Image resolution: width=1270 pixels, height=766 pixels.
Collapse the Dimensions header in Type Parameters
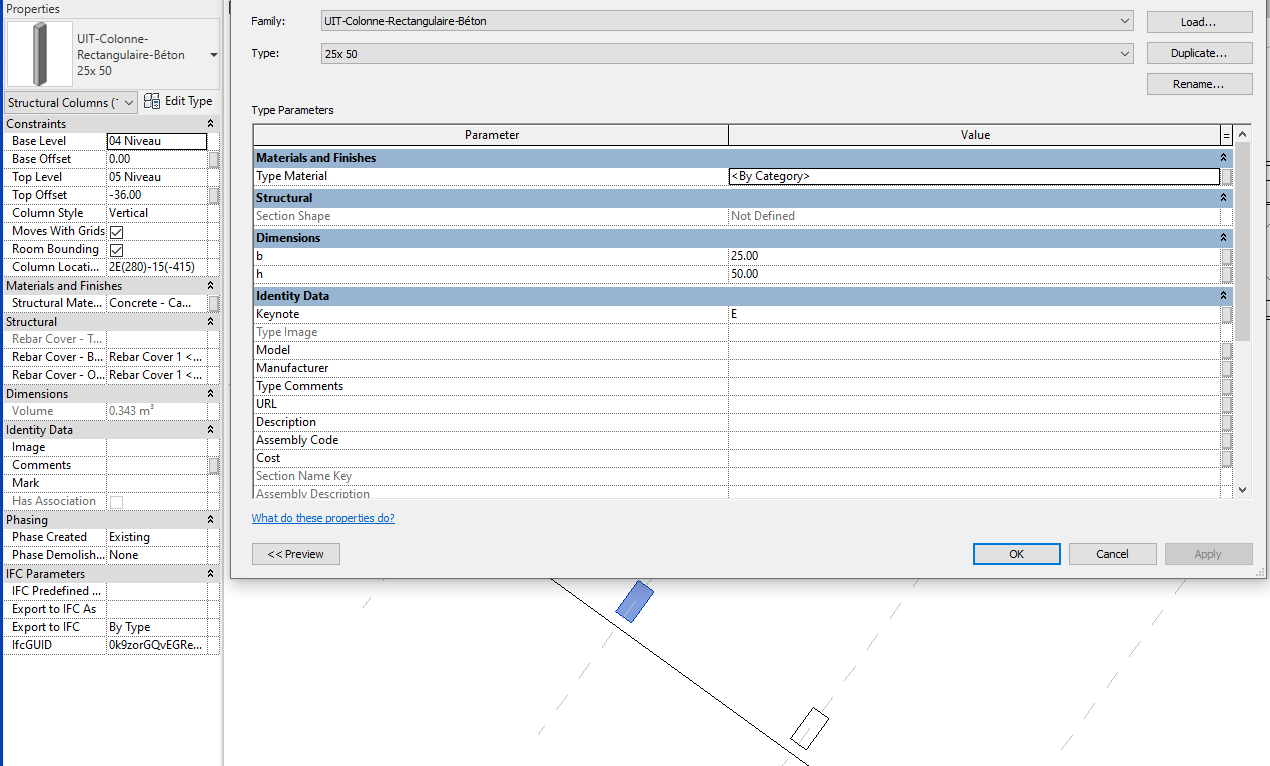[1223, 237]
